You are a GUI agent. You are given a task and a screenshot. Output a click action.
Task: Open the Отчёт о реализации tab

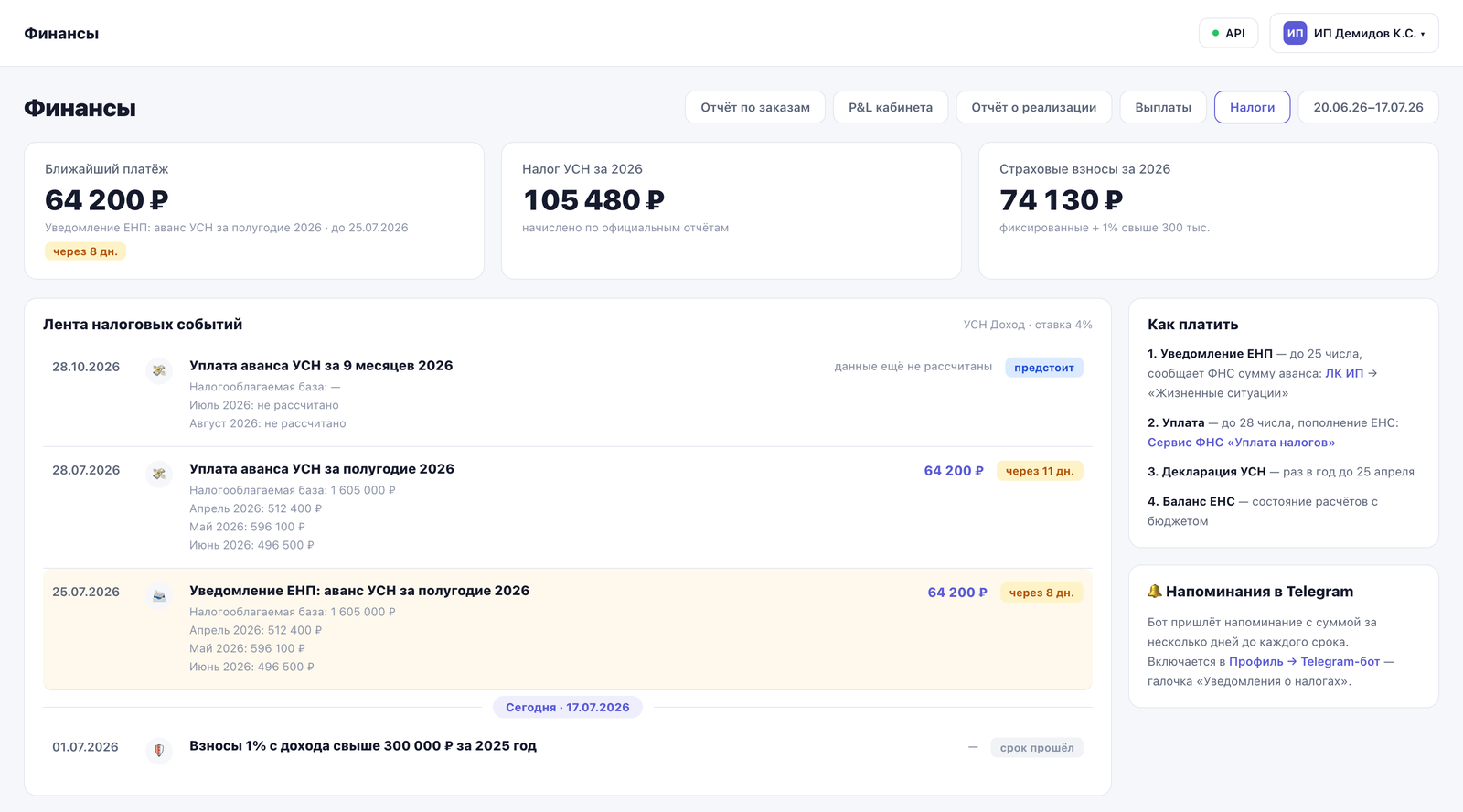point(1033,107)
